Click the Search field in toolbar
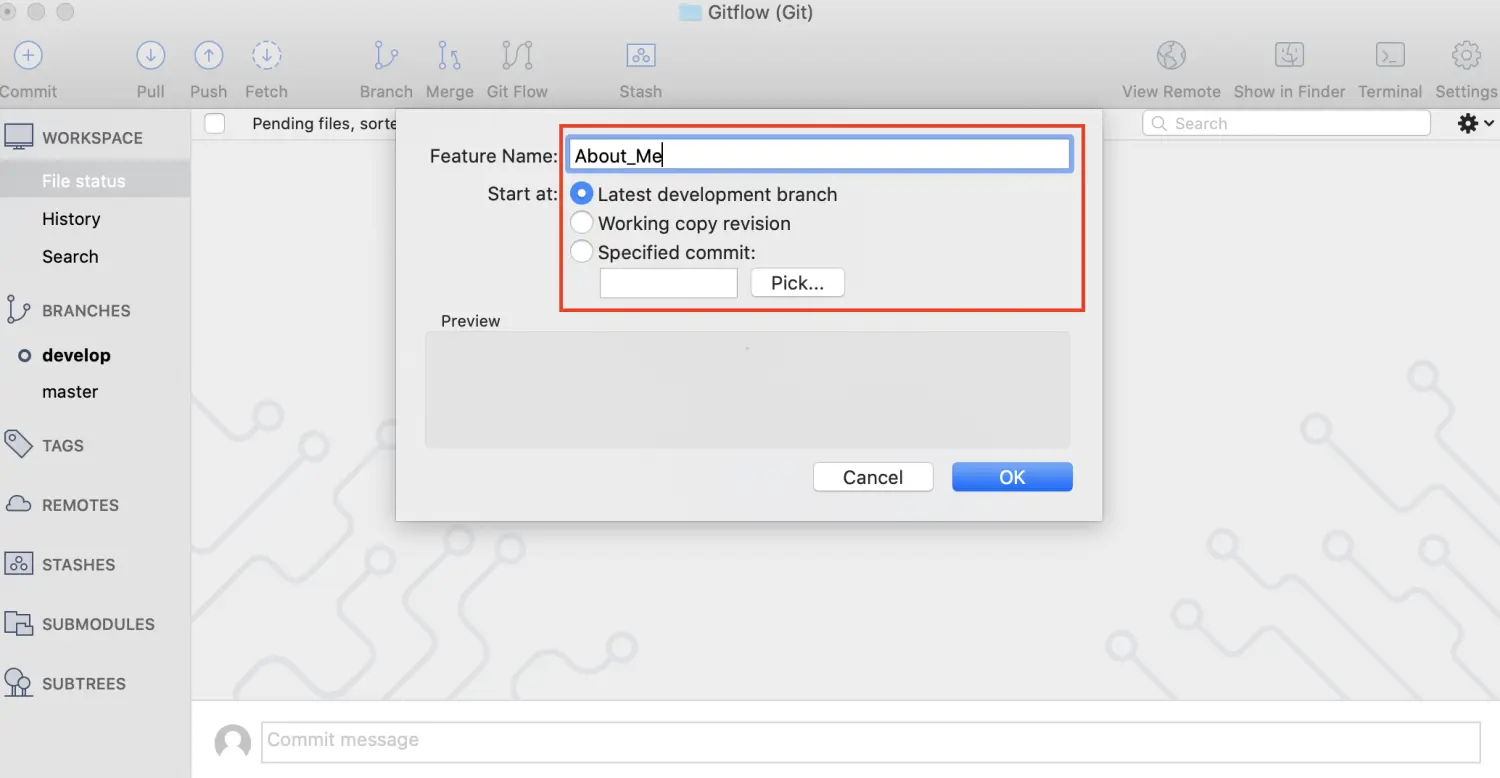The image size is (1500, 778). point(1286,124)
